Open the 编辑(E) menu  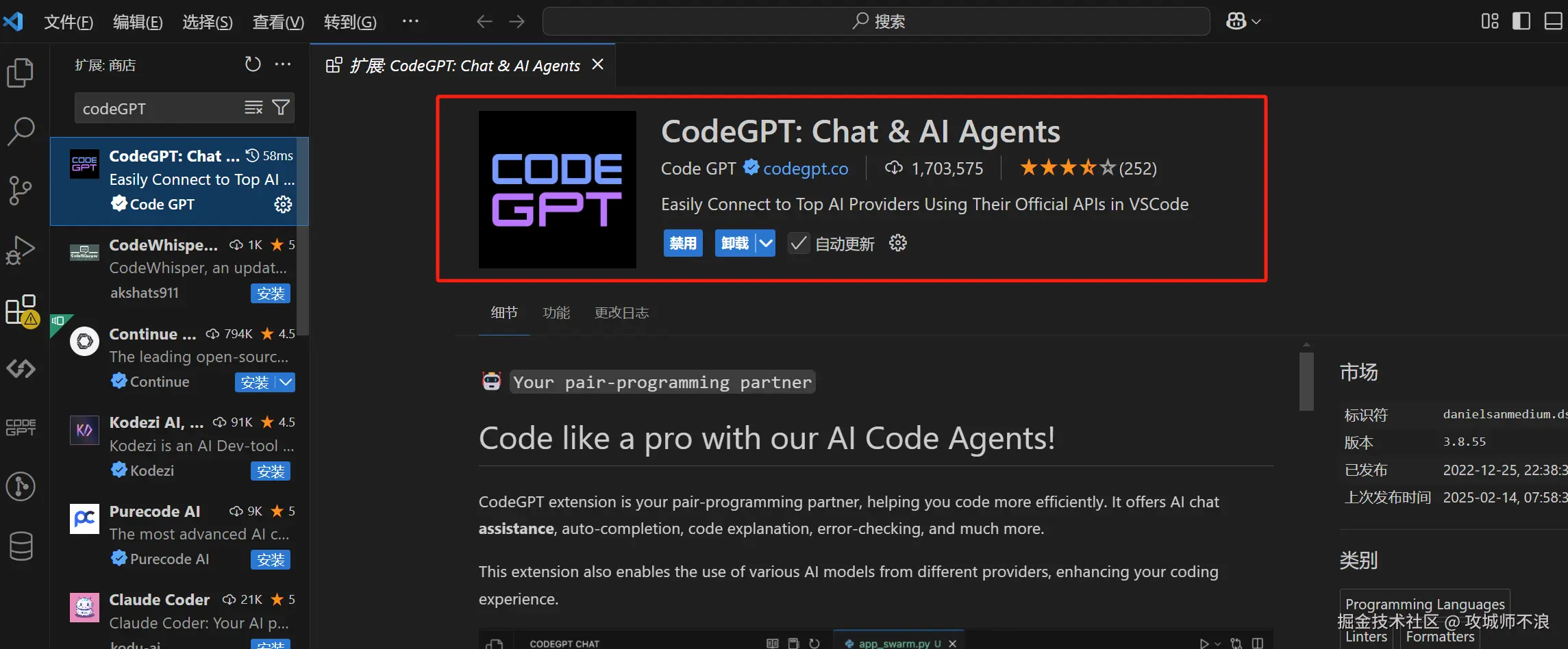[x=138, y=22]
